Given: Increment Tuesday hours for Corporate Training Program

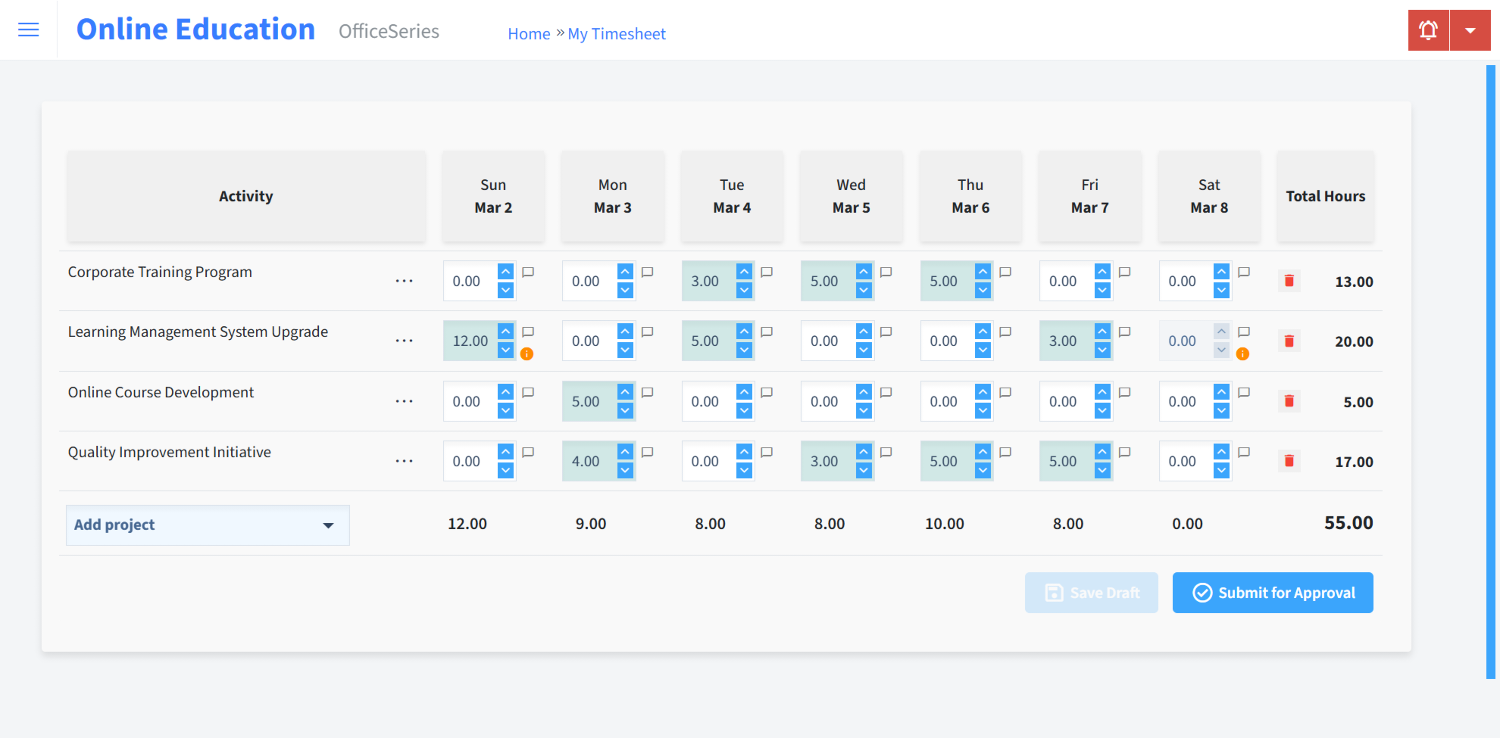Looking at the screenshot, I should click(742, 273).
